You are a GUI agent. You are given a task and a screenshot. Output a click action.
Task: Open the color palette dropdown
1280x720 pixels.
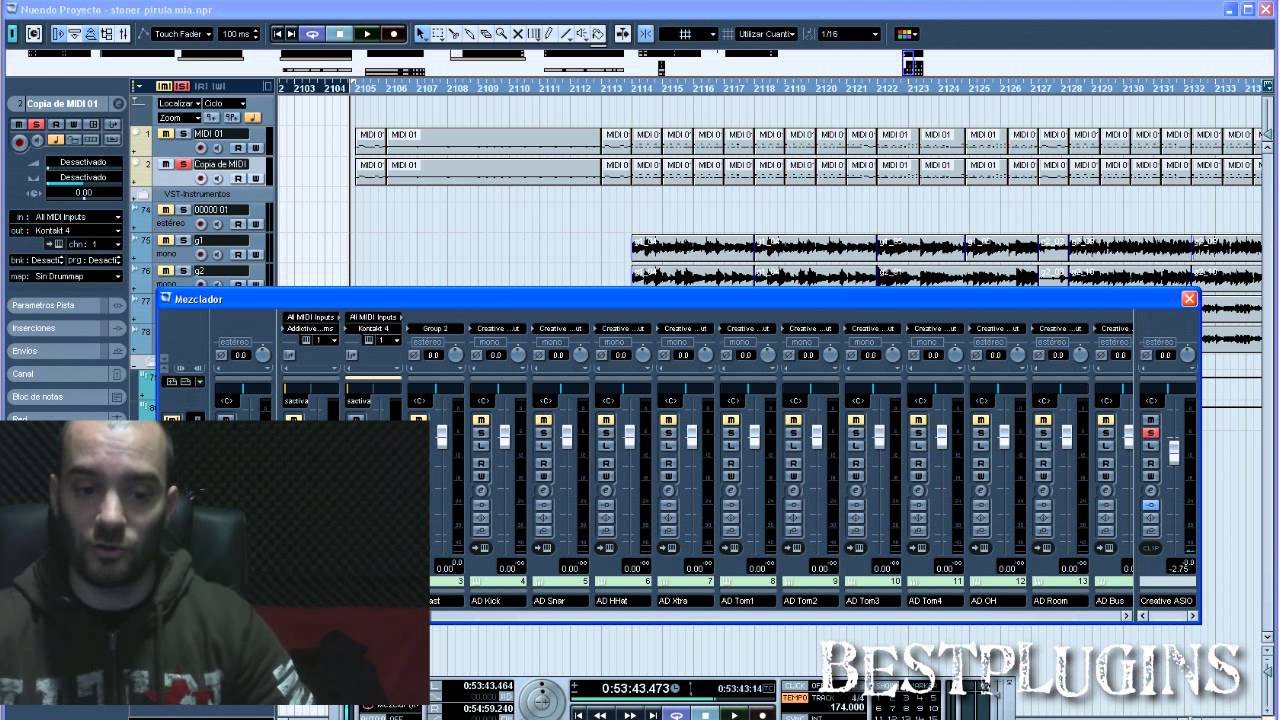point(907,34)
